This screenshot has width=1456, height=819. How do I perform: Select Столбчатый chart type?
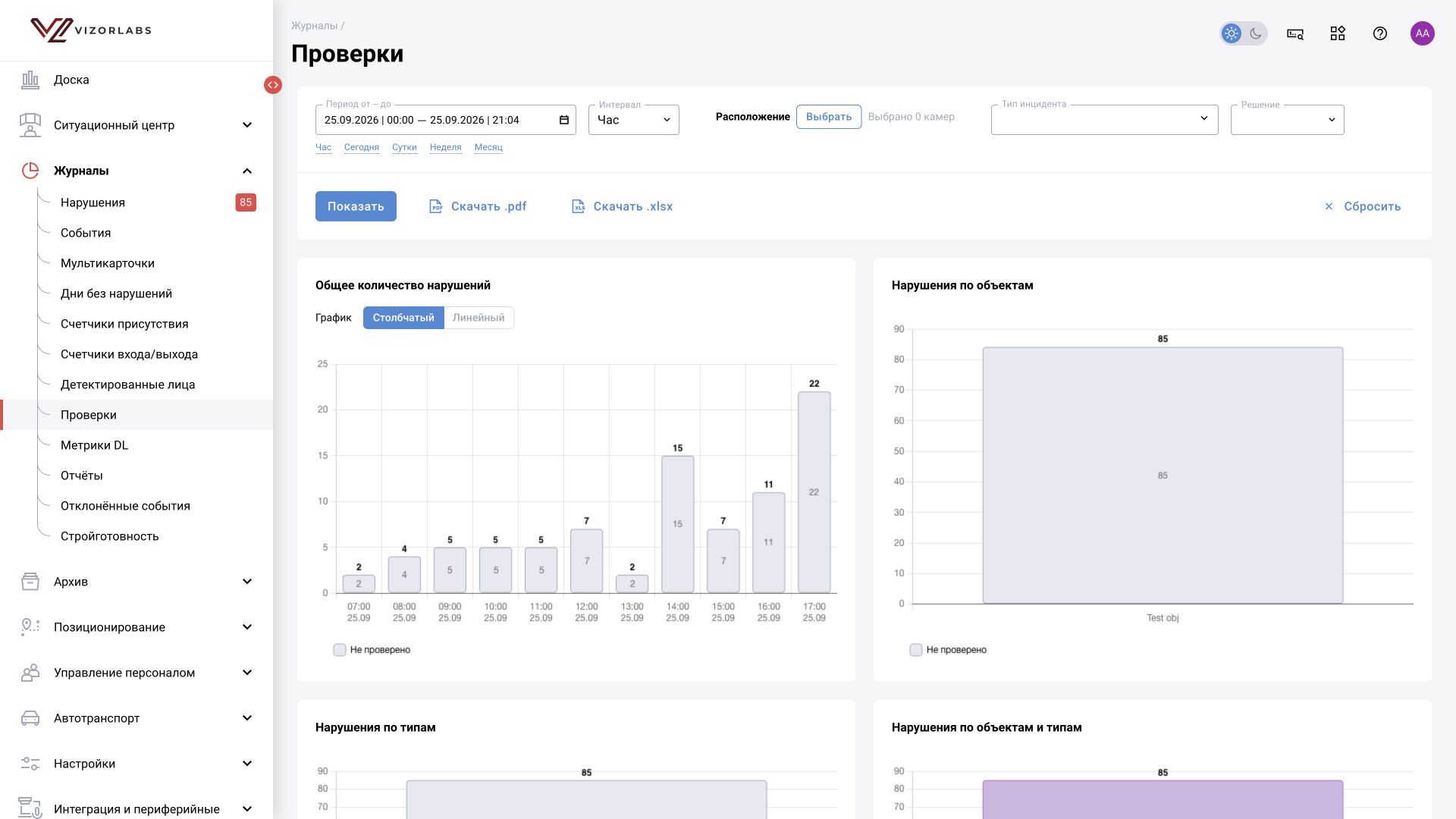(x=403, y=318)
